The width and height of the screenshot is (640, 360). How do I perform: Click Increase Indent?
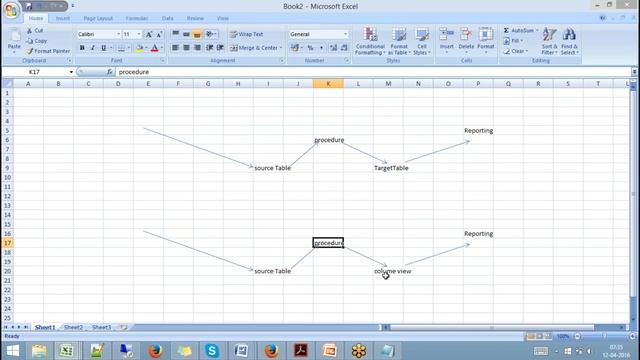[x=220, y=48]
